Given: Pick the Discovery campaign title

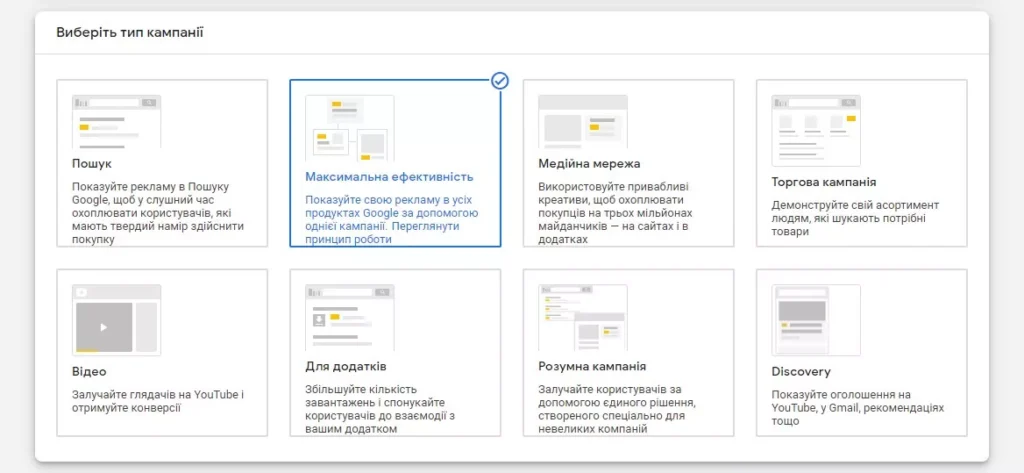Looking at the screenshot, I should (x=801, y=372).
